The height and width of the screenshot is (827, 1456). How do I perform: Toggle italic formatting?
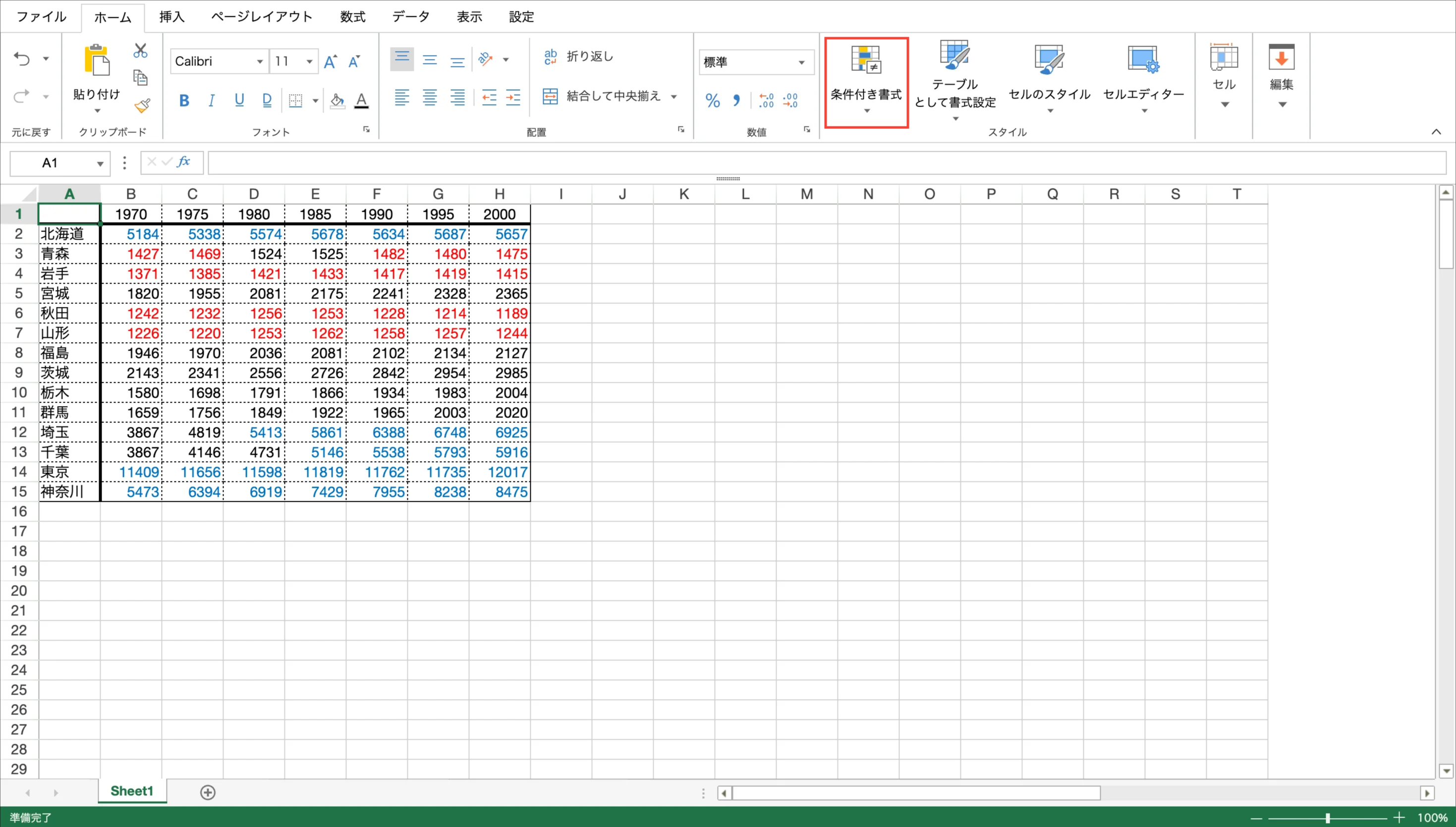pos(211,101)
